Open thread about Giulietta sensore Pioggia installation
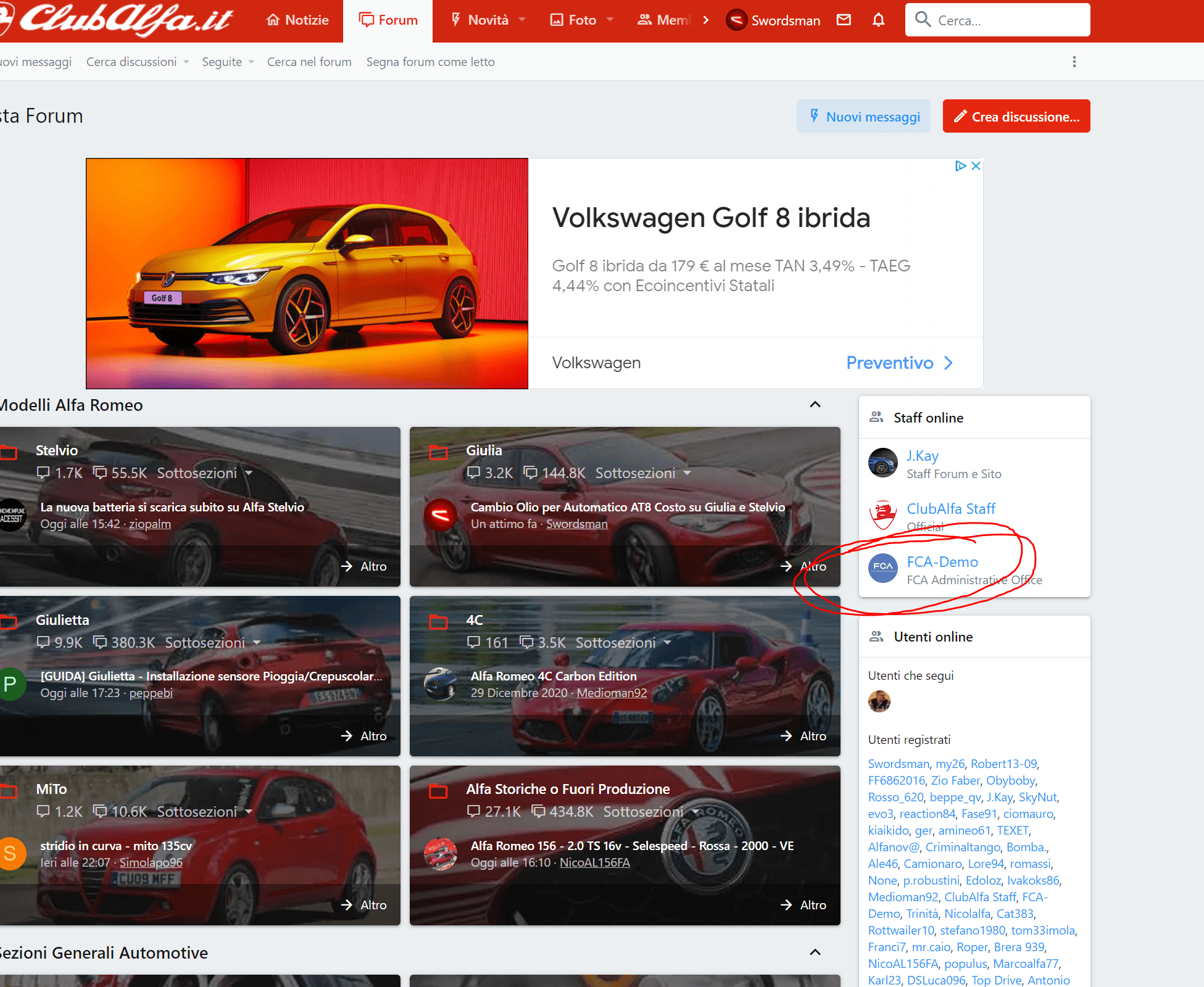 click(211, 676)
